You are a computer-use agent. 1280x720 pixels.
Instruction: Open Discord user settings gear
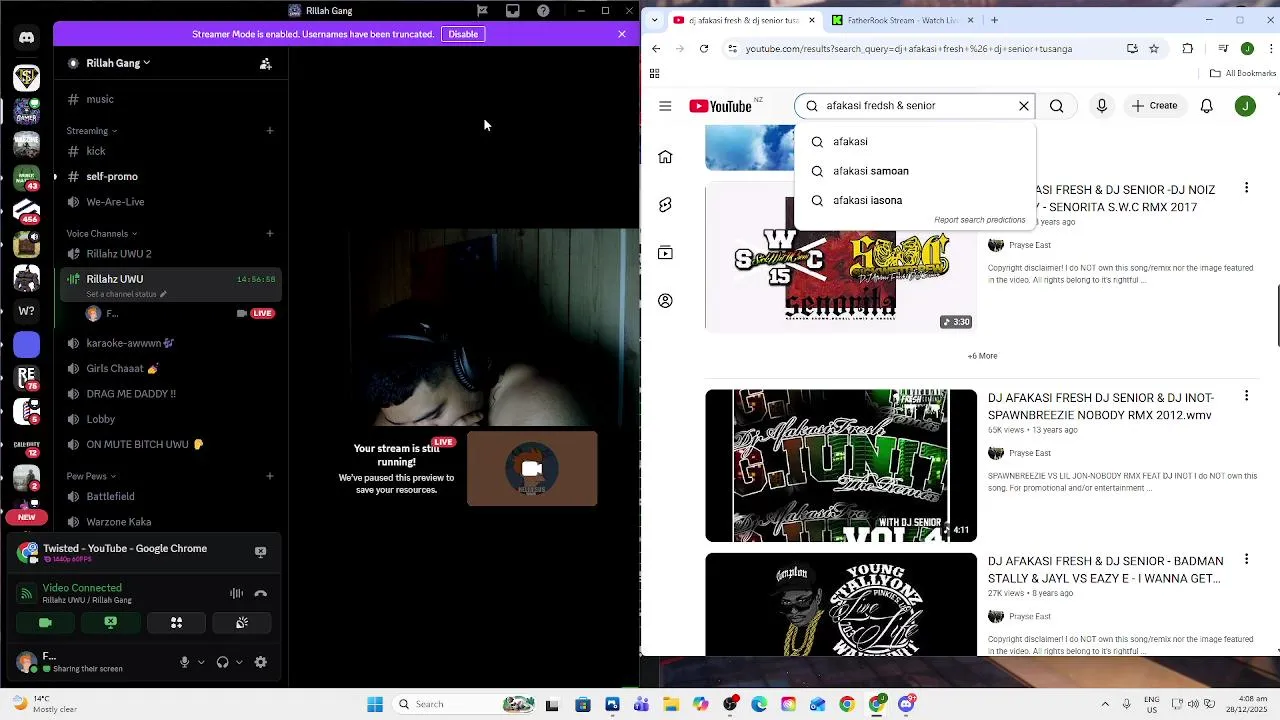(261, 662)
